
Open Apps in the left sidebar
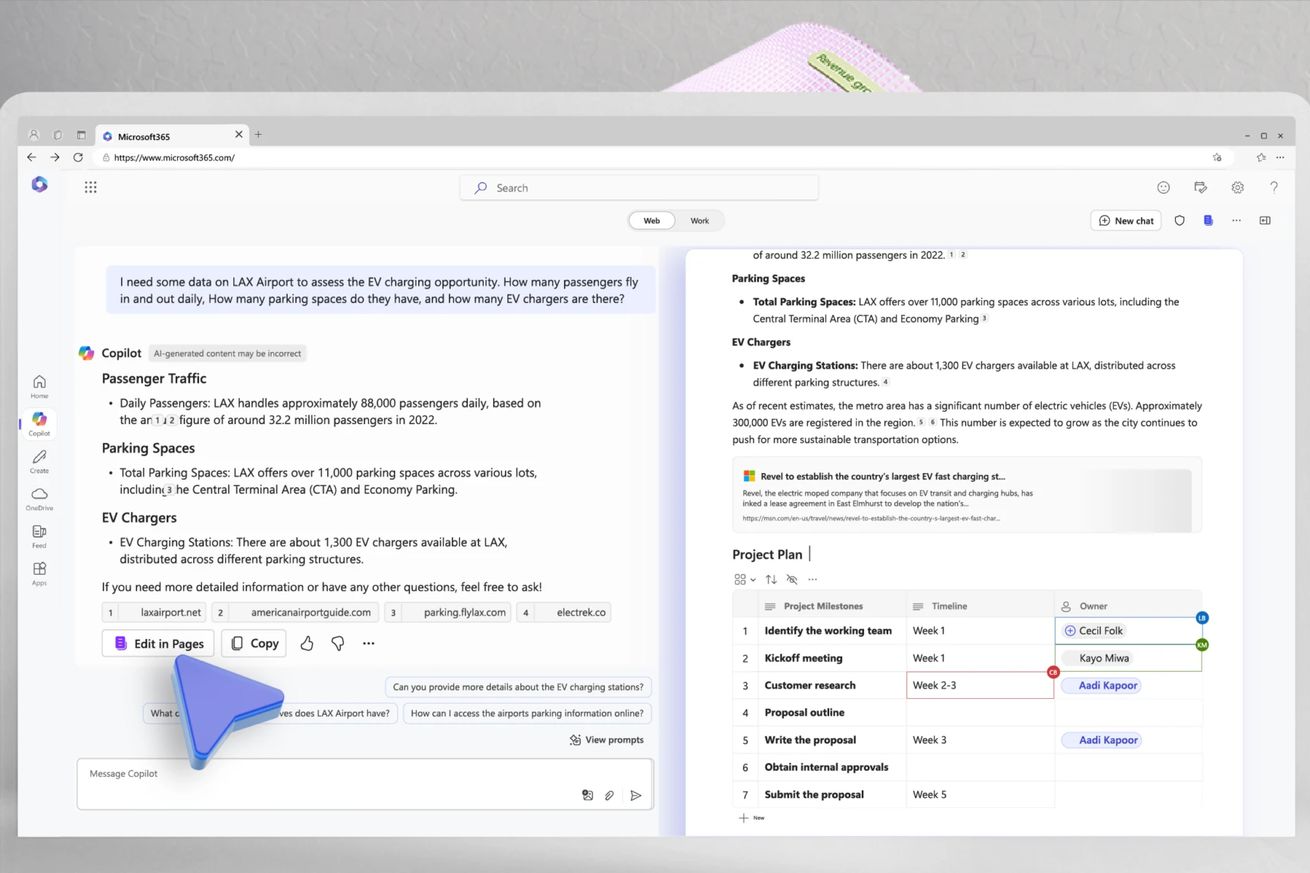(x=39, y=573)
